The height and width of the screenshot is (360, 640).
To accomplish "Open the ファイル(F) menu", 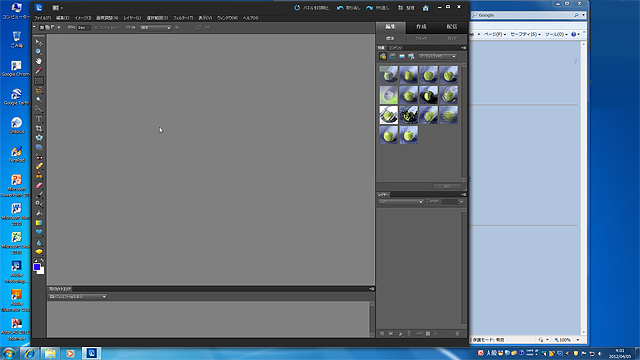I will coord(43,18).
